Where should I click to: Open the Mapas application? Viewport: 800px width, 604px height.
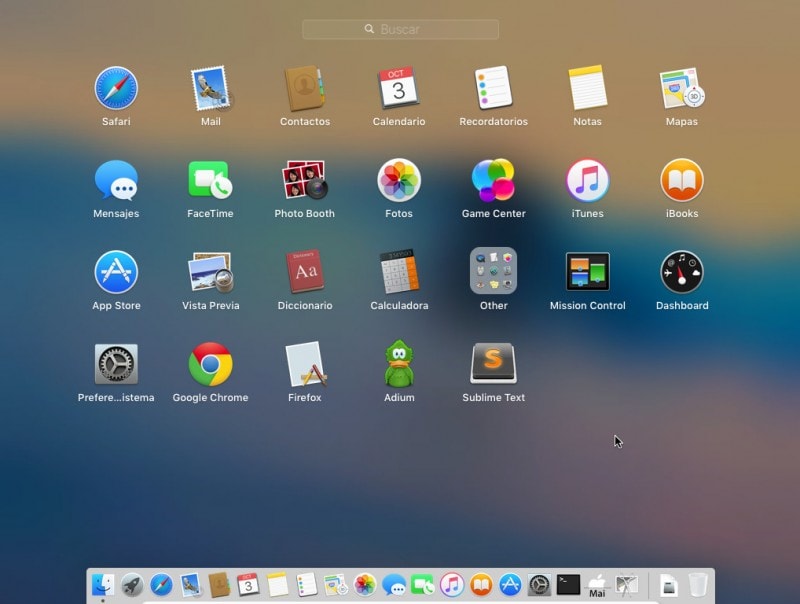(681, 94)
